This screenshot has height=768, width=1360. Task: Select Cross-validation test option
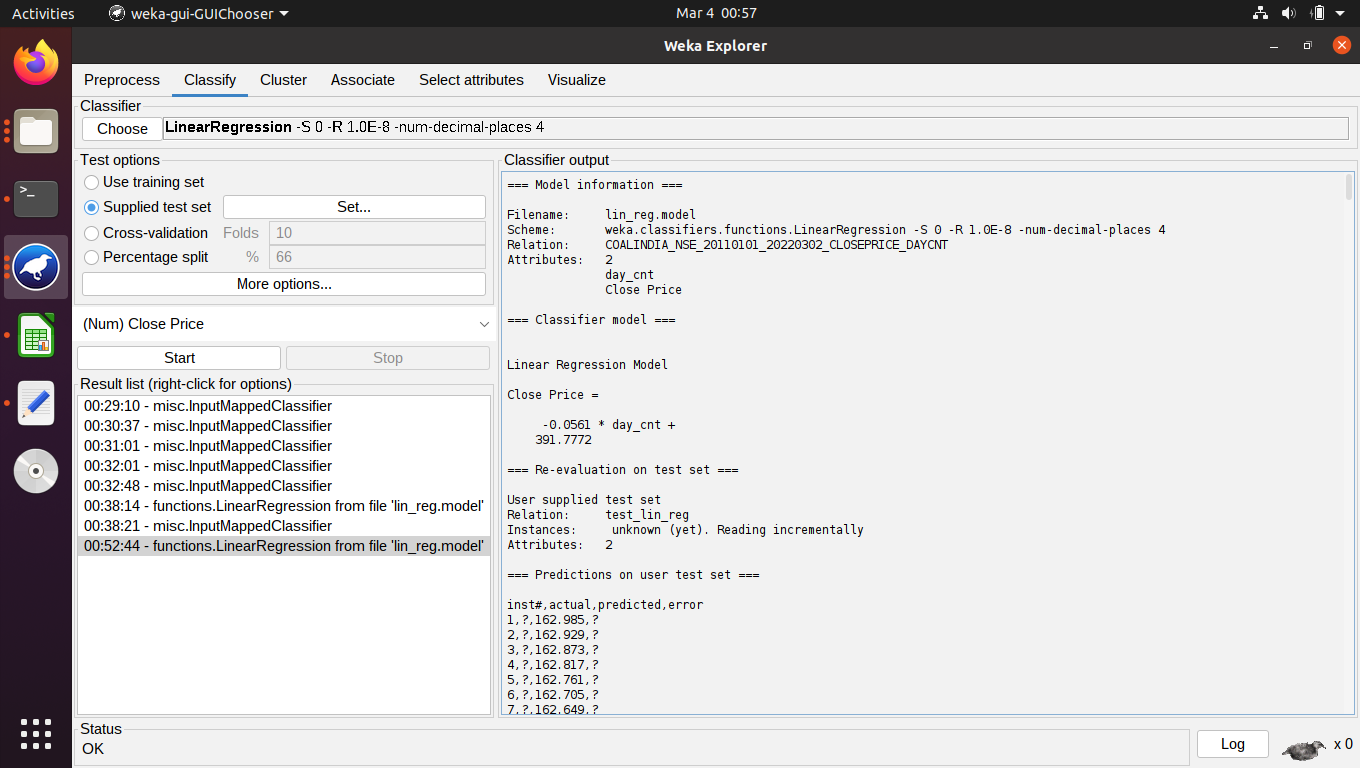click(x=147, y=232)
